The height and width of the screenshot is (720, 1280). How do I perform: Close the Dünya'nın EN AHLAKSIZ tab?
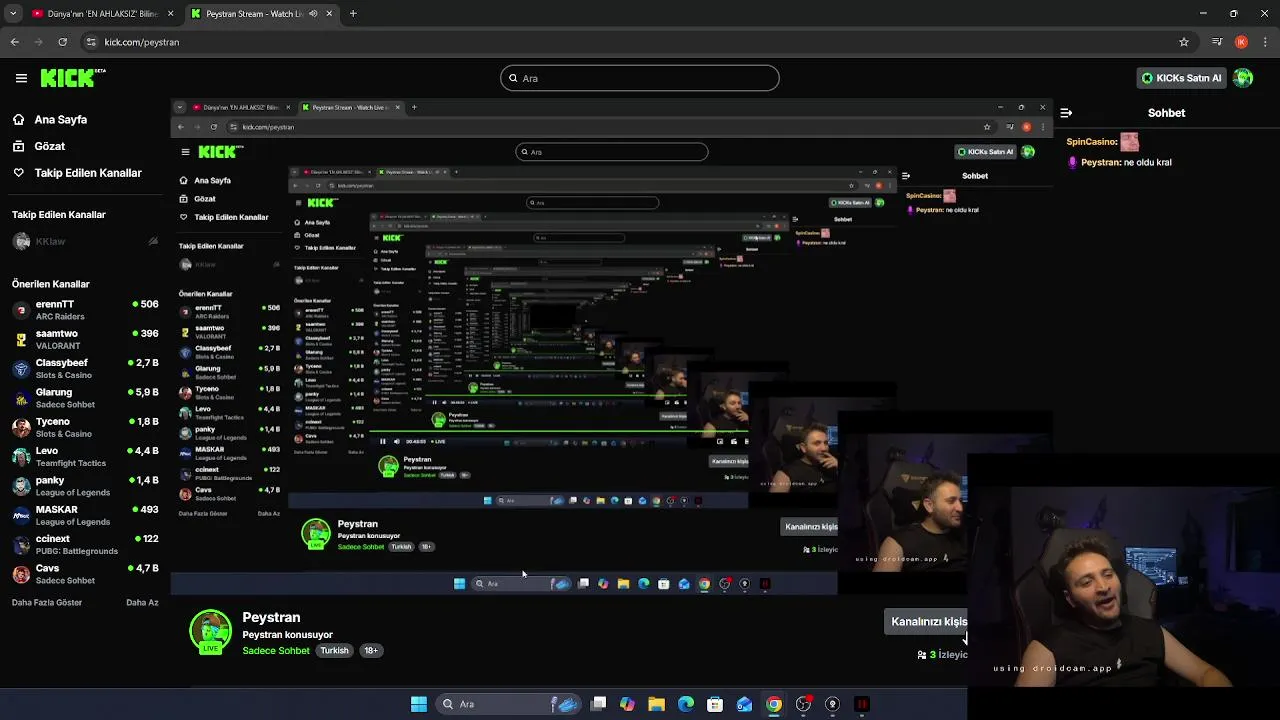click(x=170, y=14)
